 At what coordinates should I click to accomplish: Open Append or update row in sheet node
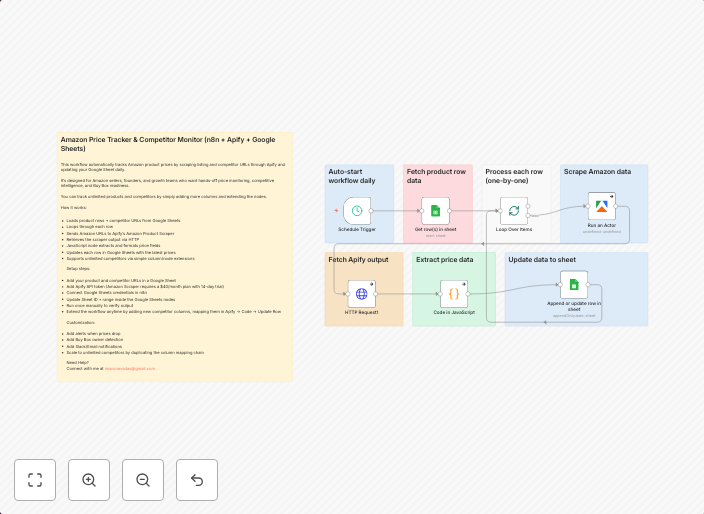click(x=574, y=285)
